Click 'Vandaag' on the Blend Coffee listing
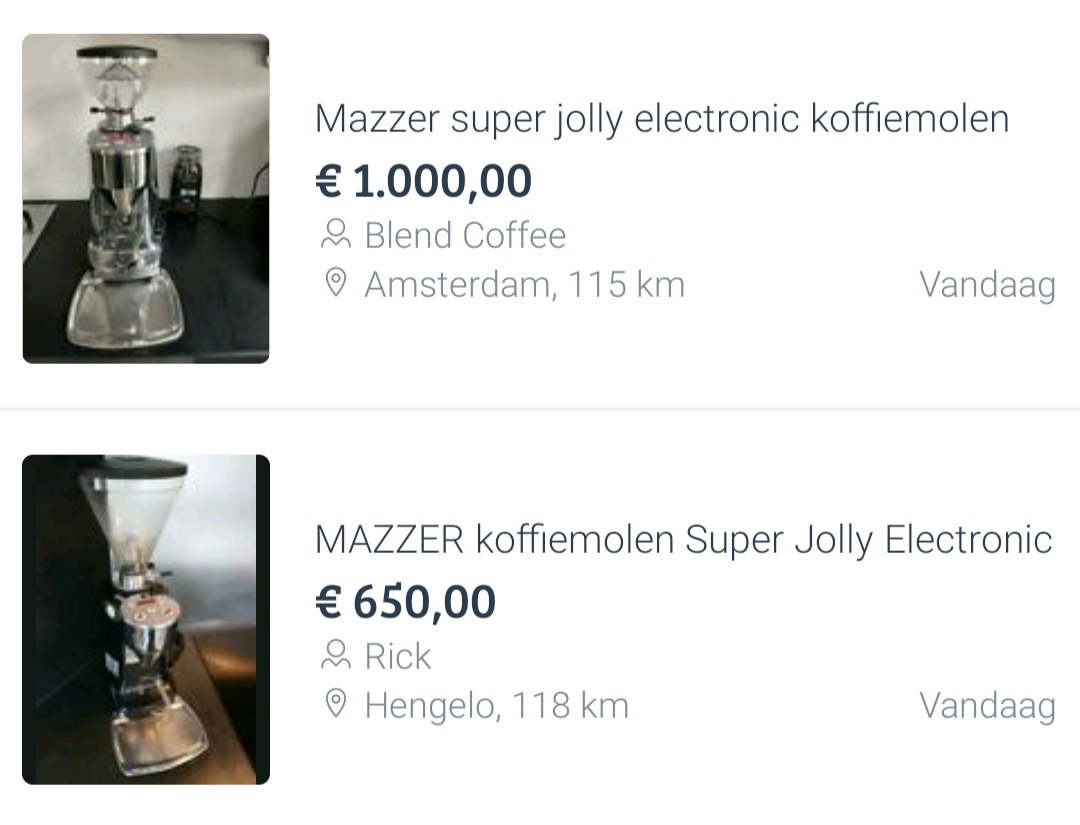This screenshot has height=825, width=1080. 987,285
